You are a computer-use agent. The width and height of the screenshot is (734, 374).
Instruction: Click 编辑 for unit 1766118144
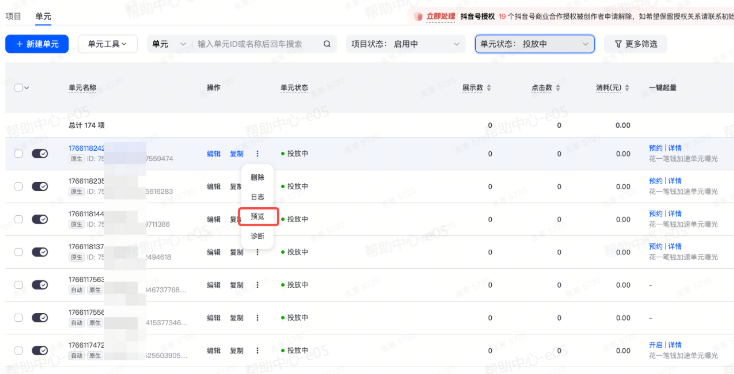click(x=213, y=219)
